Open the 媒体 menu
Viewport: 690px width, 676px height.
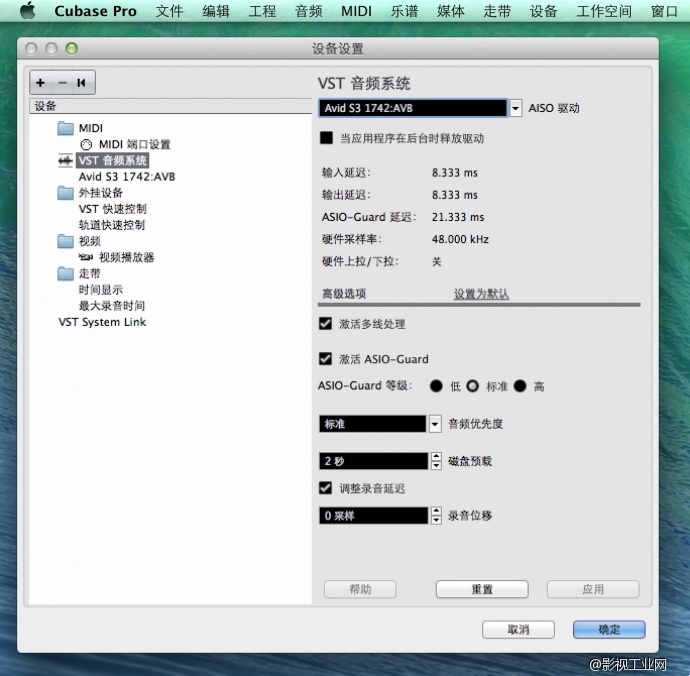click(451, 11)
